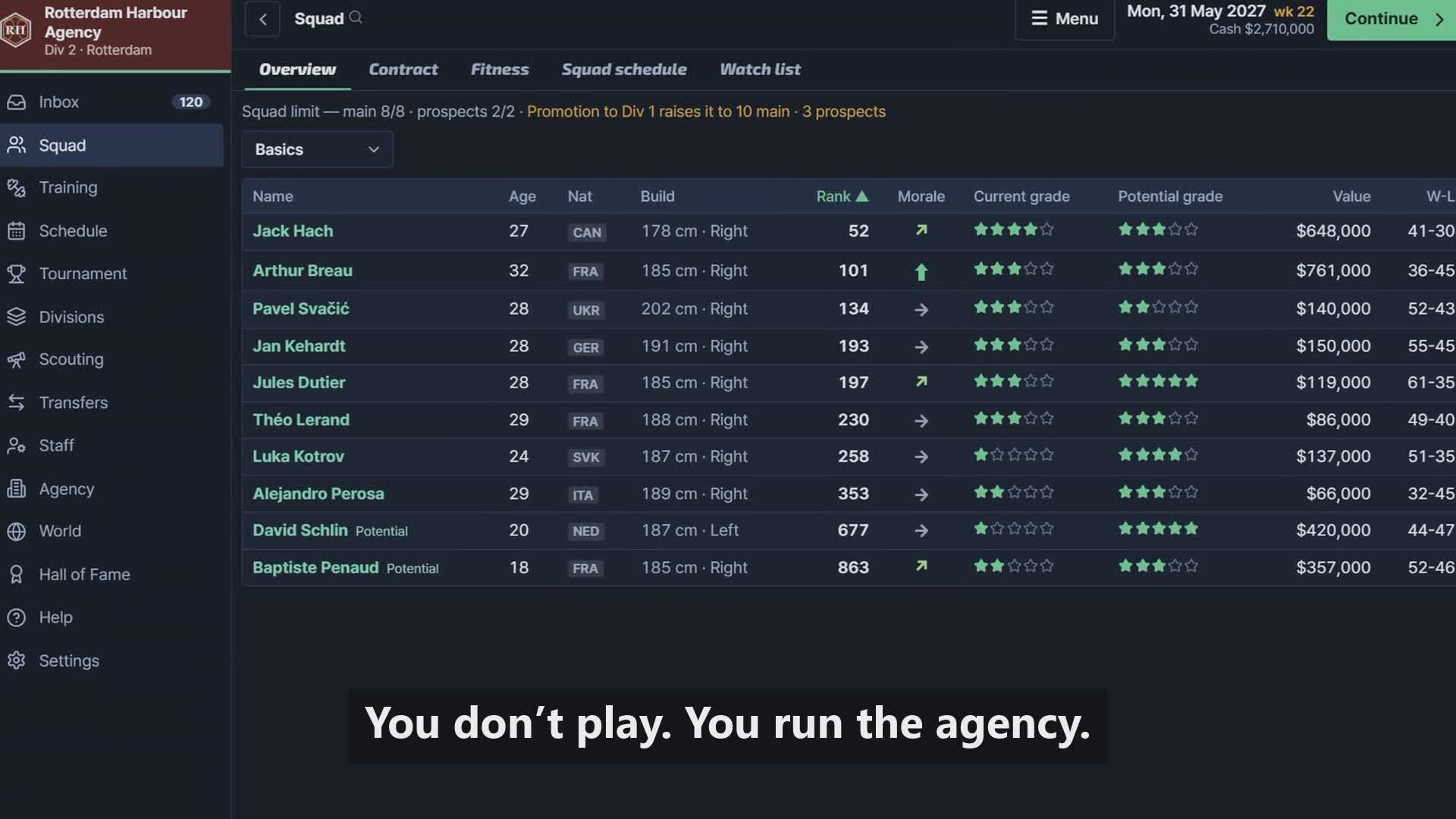Open the Schedule calendar icon
Viewport: 1456px width, 819px height.
17,231
